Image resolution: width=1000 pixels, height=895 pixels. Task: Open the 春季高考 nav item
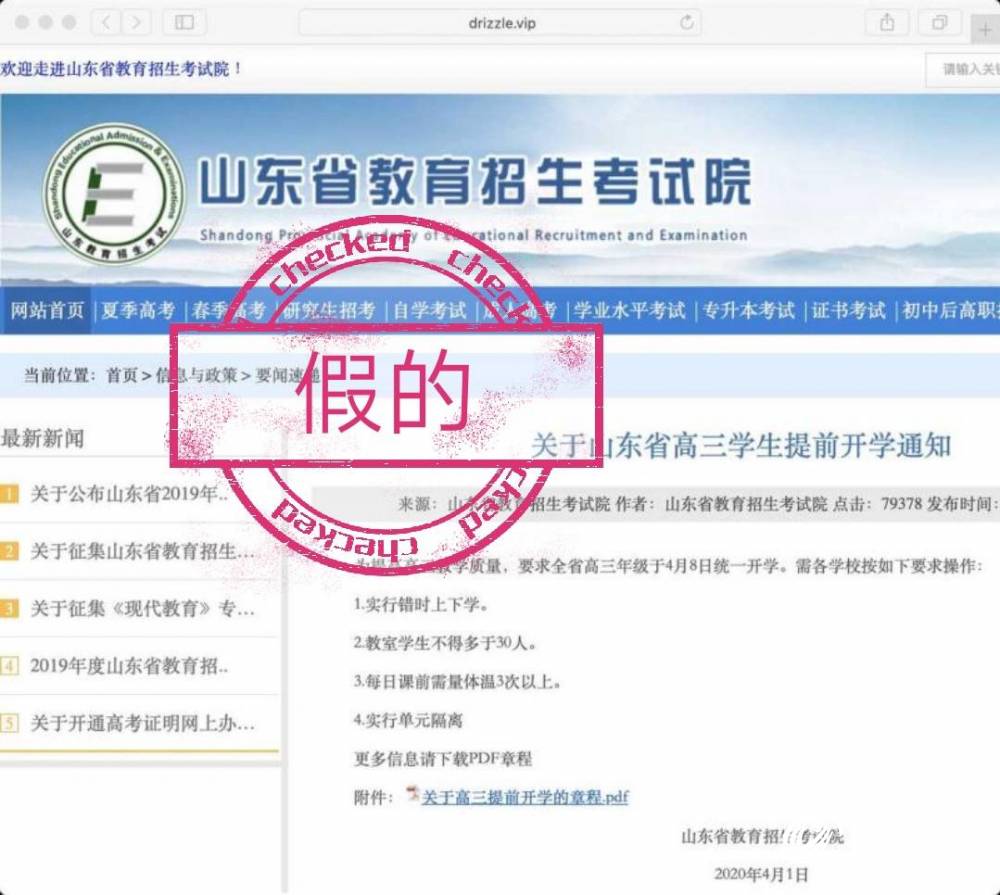coord(228,311)
